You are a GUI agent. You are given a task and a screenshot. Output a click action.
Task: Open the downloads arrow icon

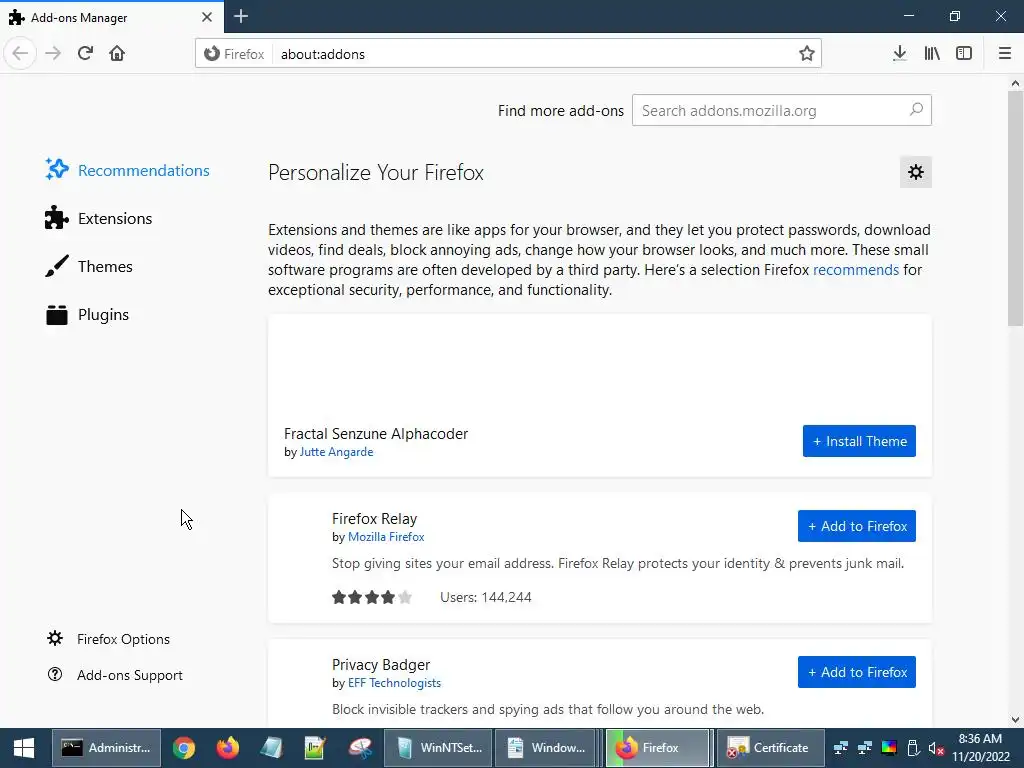click(x=899, y=54)
